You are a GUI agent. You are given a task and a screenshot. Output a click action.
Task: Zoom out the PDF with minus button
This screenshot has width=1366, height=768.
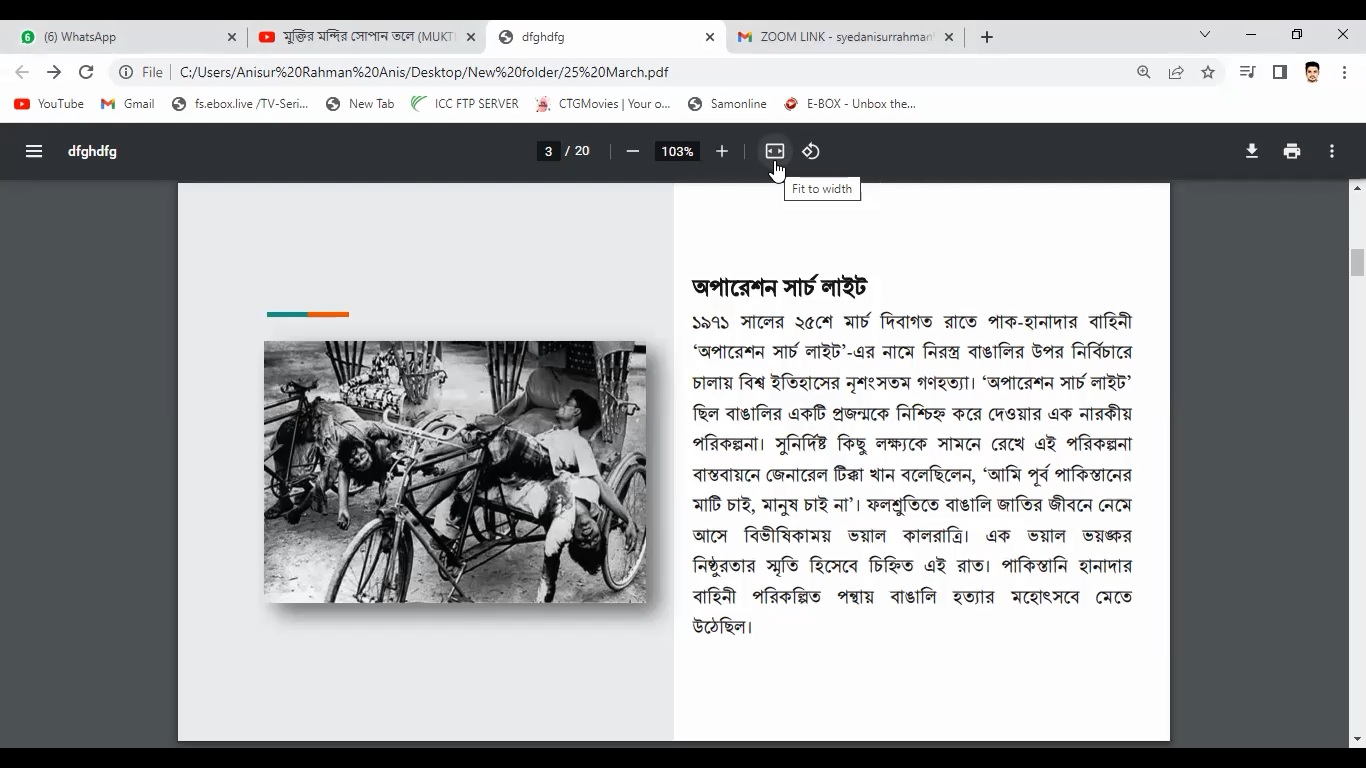(632, 151)
